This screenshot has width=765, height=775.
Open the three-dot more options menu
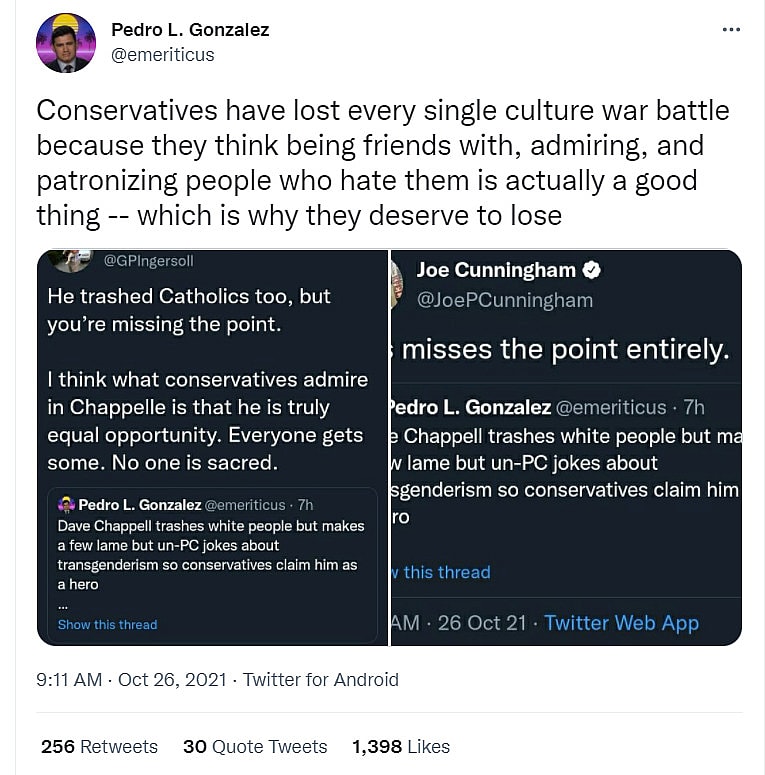731,30
